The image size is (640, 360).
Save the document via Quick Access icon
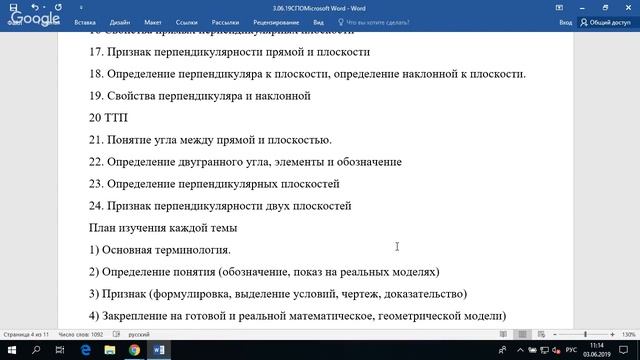coord(13,7)
